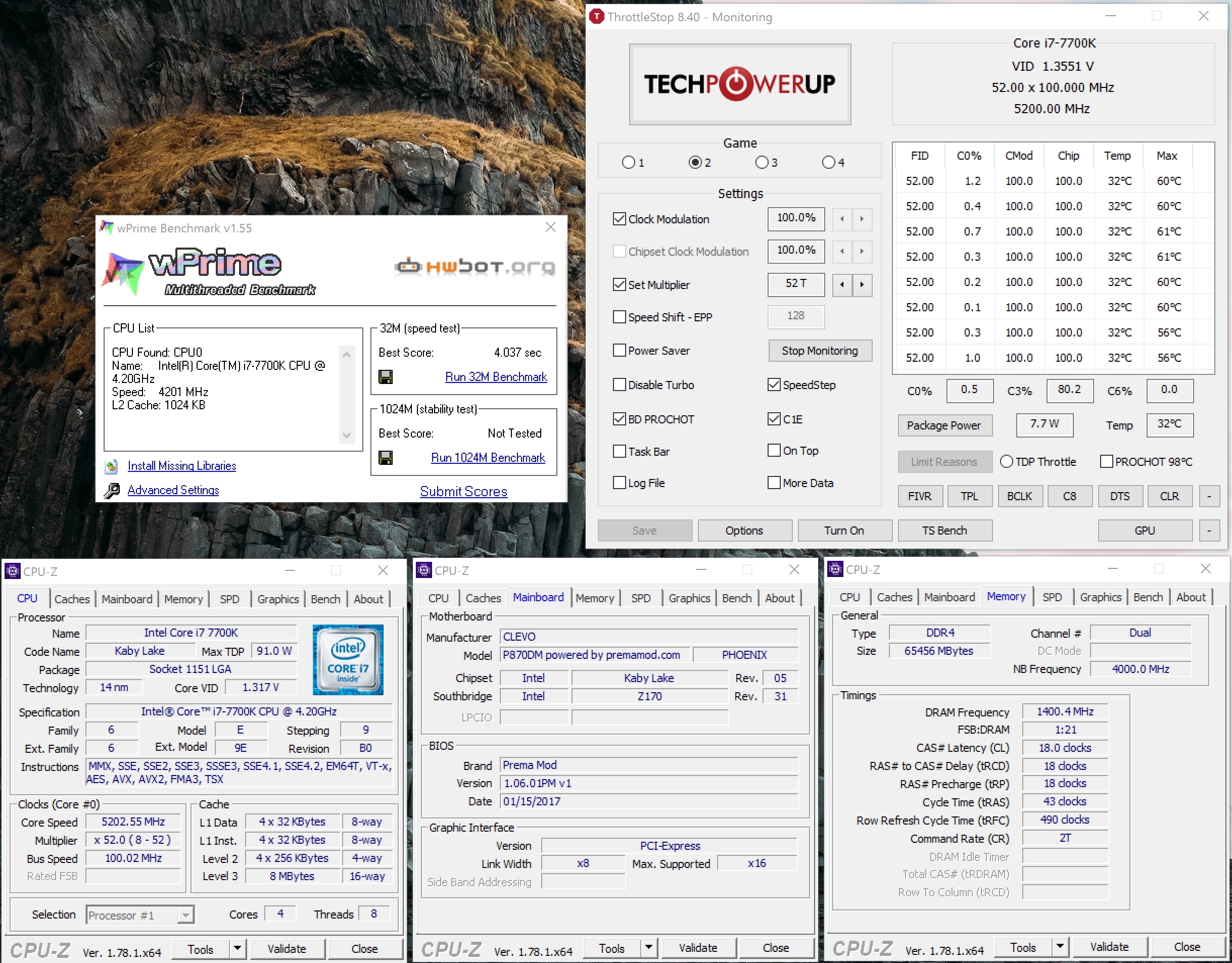Increase Set Multiplier with the right arrow
This screenshot has width=1232, height=963.
point(862,285)
